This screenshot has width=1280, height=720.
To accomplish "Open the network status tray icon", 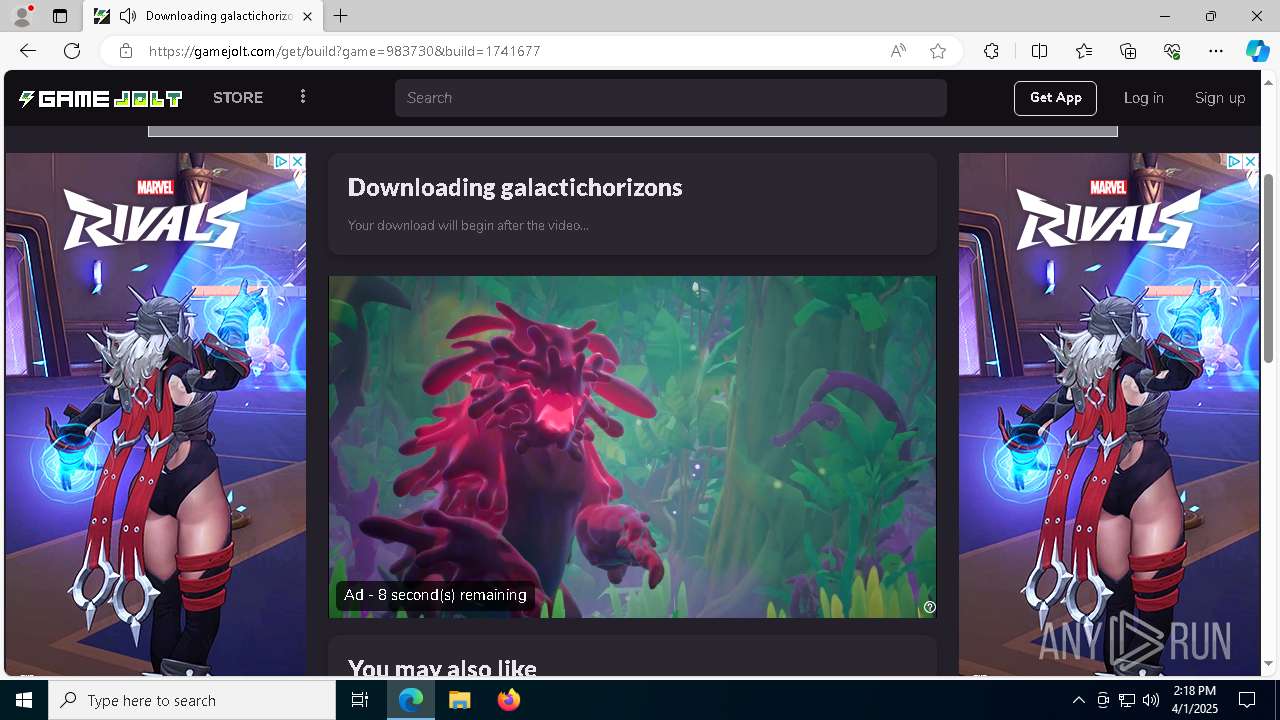I will point(1127,700).
